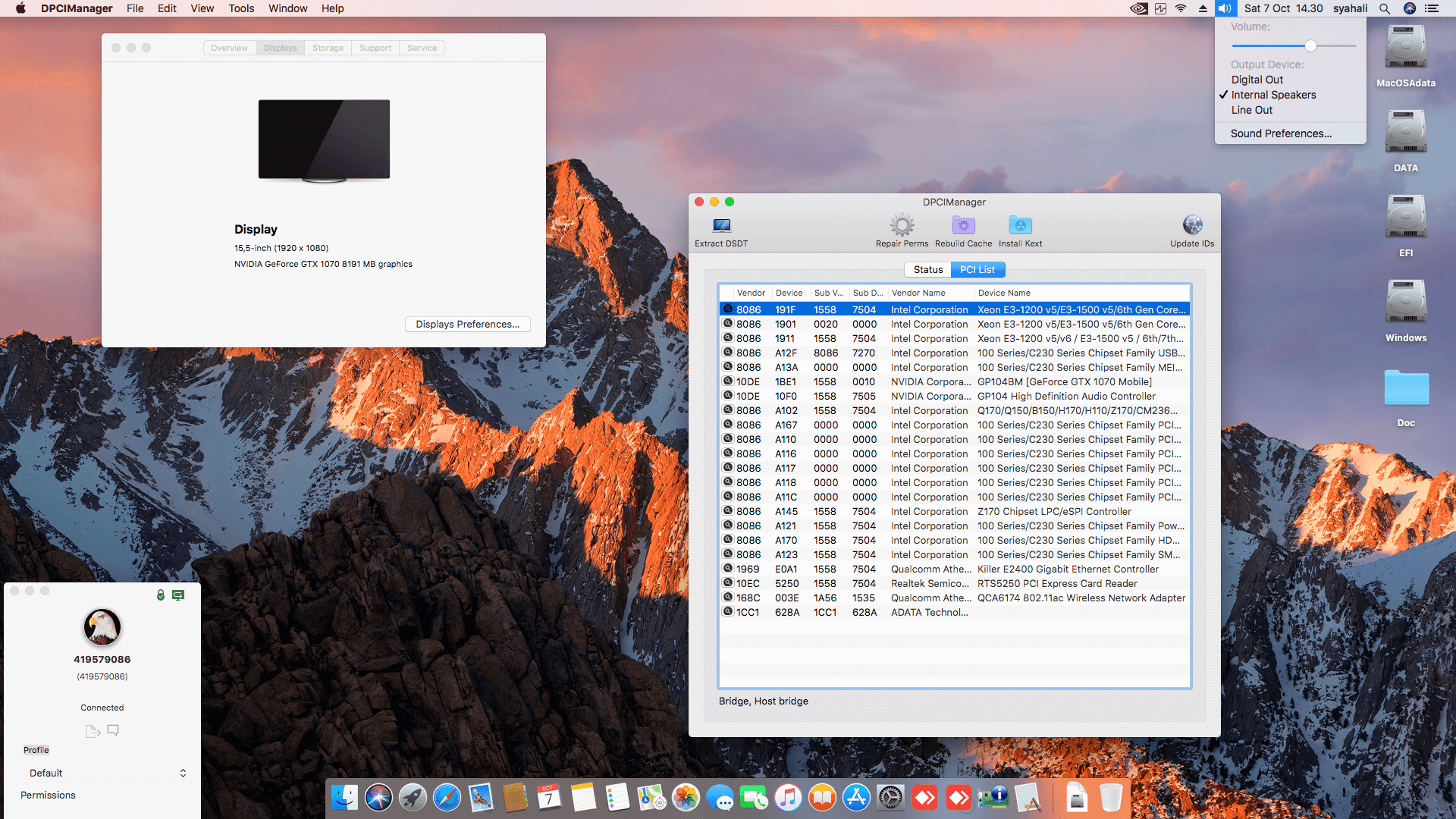Screen dimensions: 1456x819
Task: Click Displays Preferences button
Action: tap(467, 324)
